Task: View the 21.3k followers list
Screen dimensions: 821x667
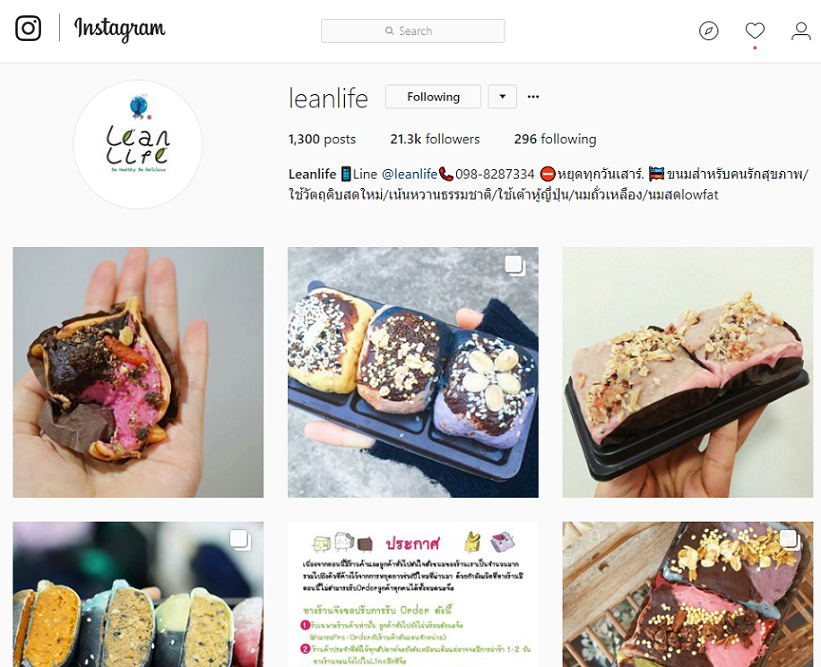Action: coord(435,139)
